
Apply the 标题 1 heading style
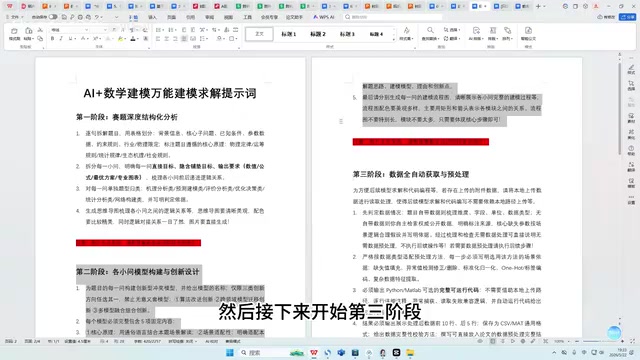tap(289, 34)
